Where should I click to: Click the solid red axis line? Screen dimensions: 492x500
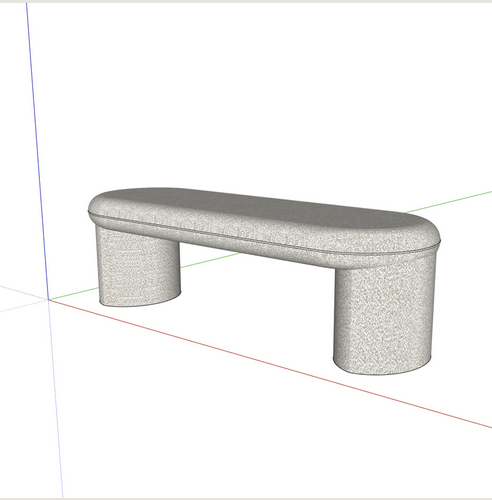270,364
